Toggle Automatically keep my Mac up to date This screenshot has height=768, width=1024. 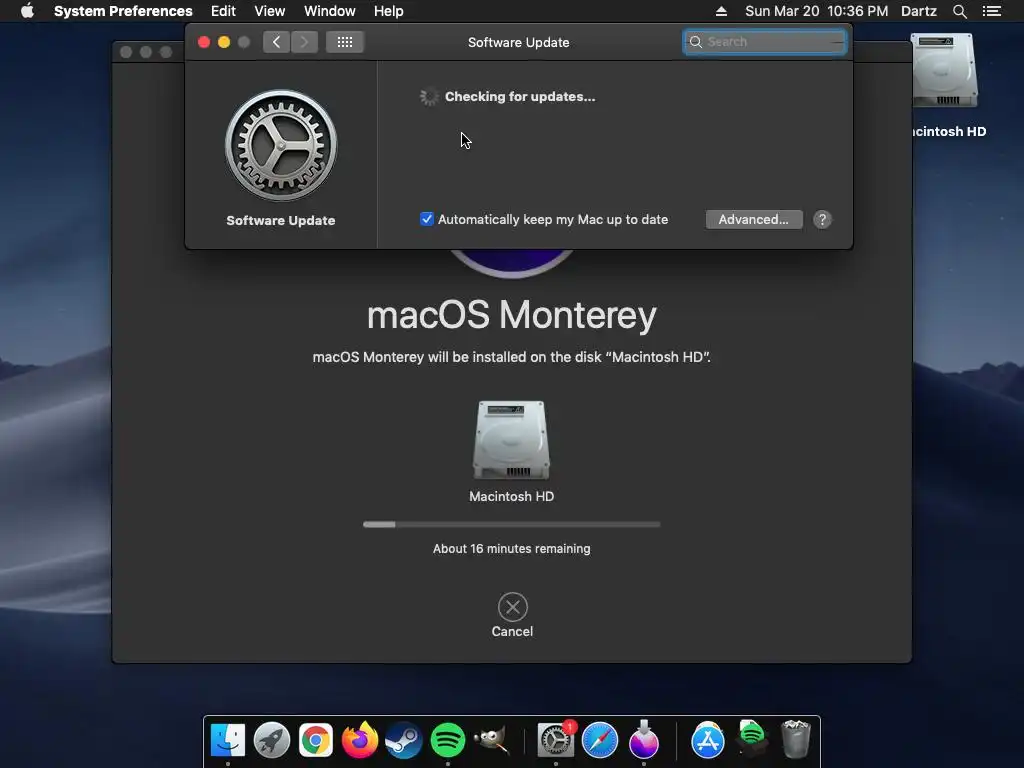pos(426,219)
